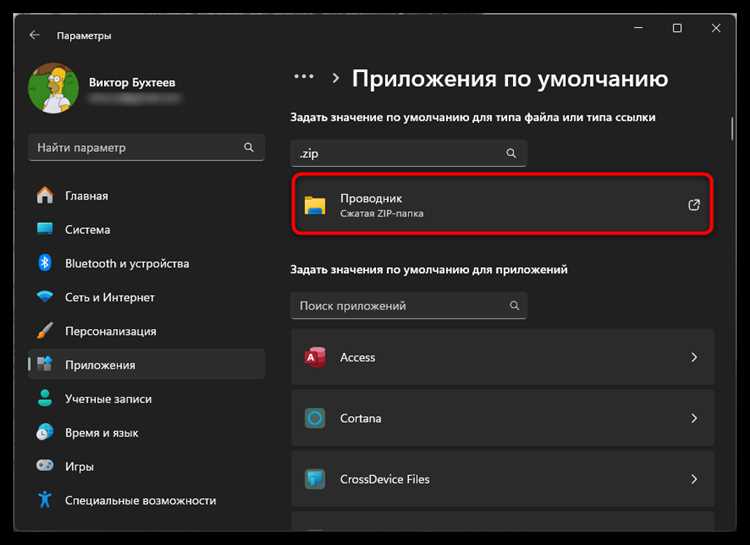Click the magnifier in the .zip search box

coord(511,153)
